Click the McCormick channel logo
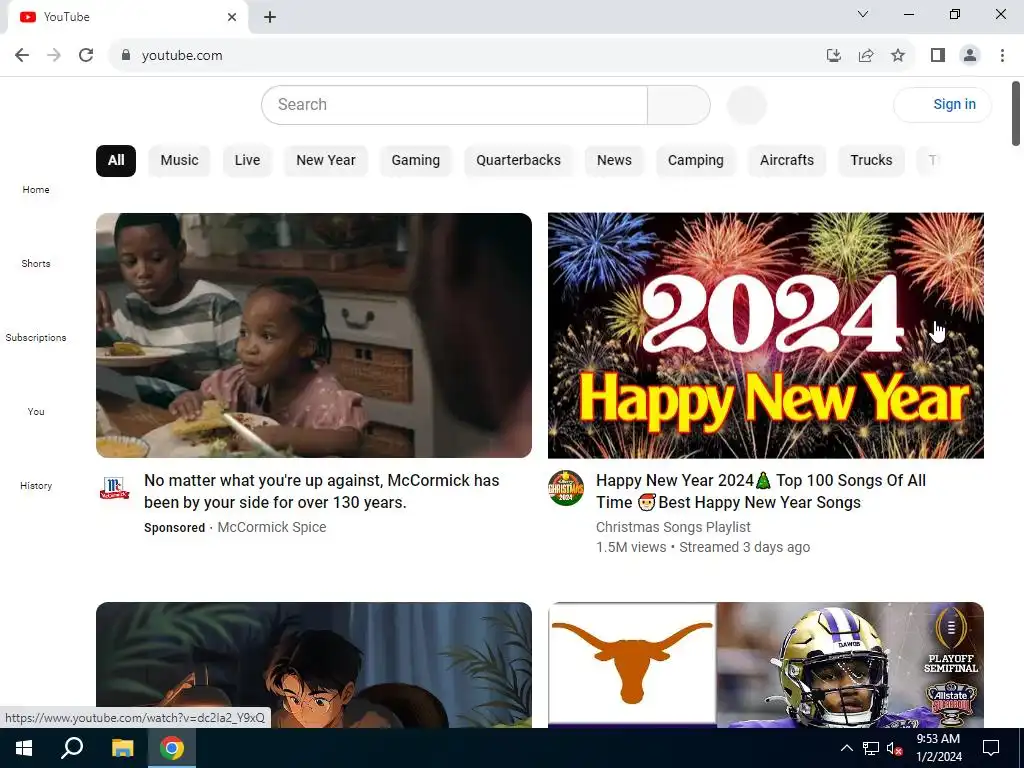Screen dimensions: 1024x768 point(114,488)
